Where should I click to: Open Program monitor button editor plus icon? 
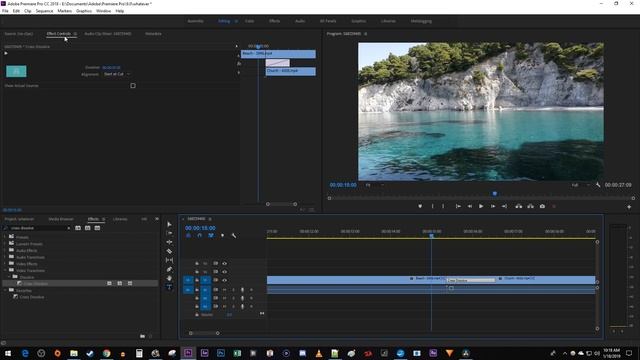(629, 207)
